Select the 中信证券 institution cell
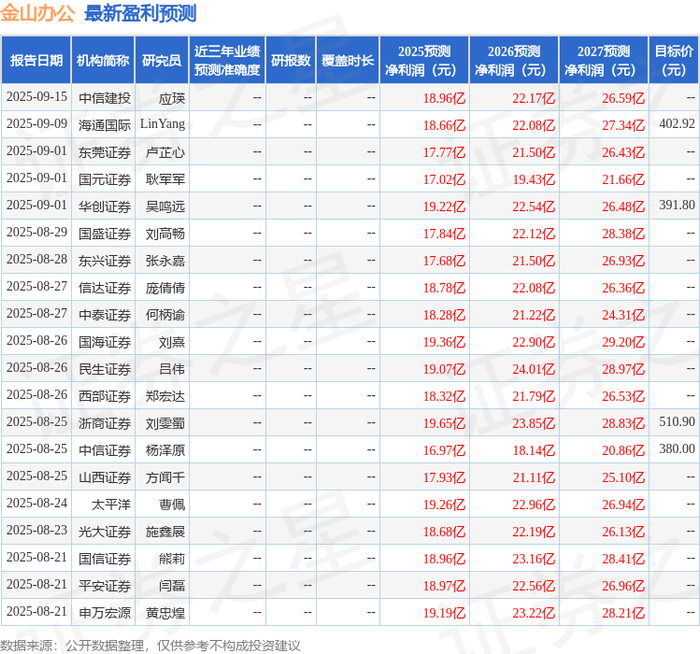 [x=104, y=450]
